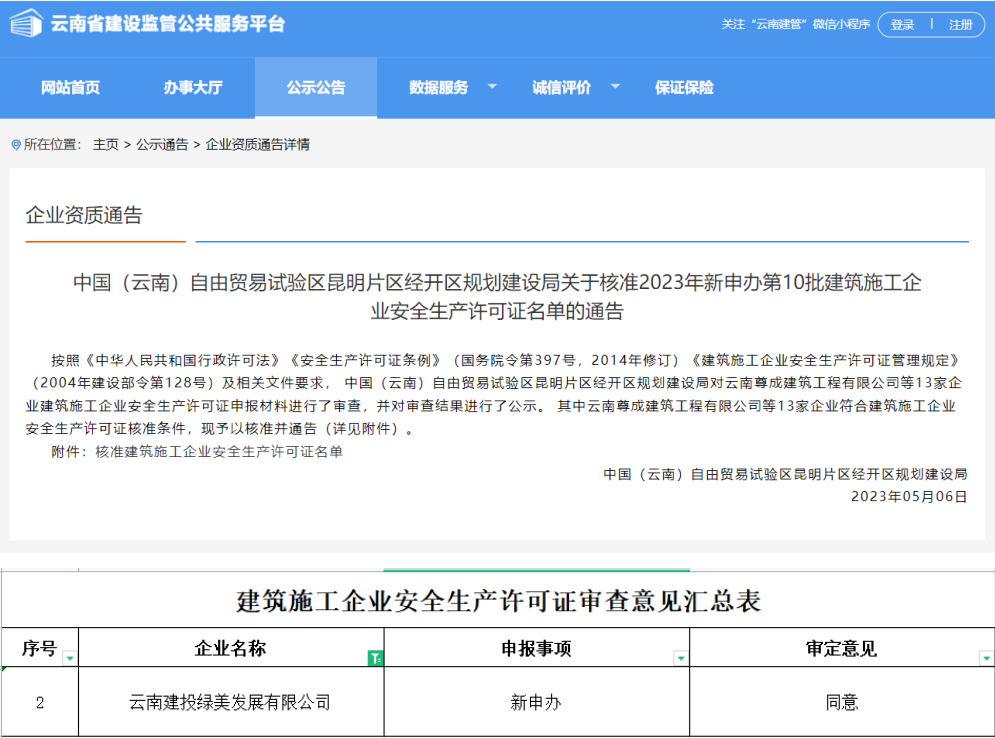The image size is (995, 738).
Task: Open the 办事大厅 navigation item
Action: 193,88
